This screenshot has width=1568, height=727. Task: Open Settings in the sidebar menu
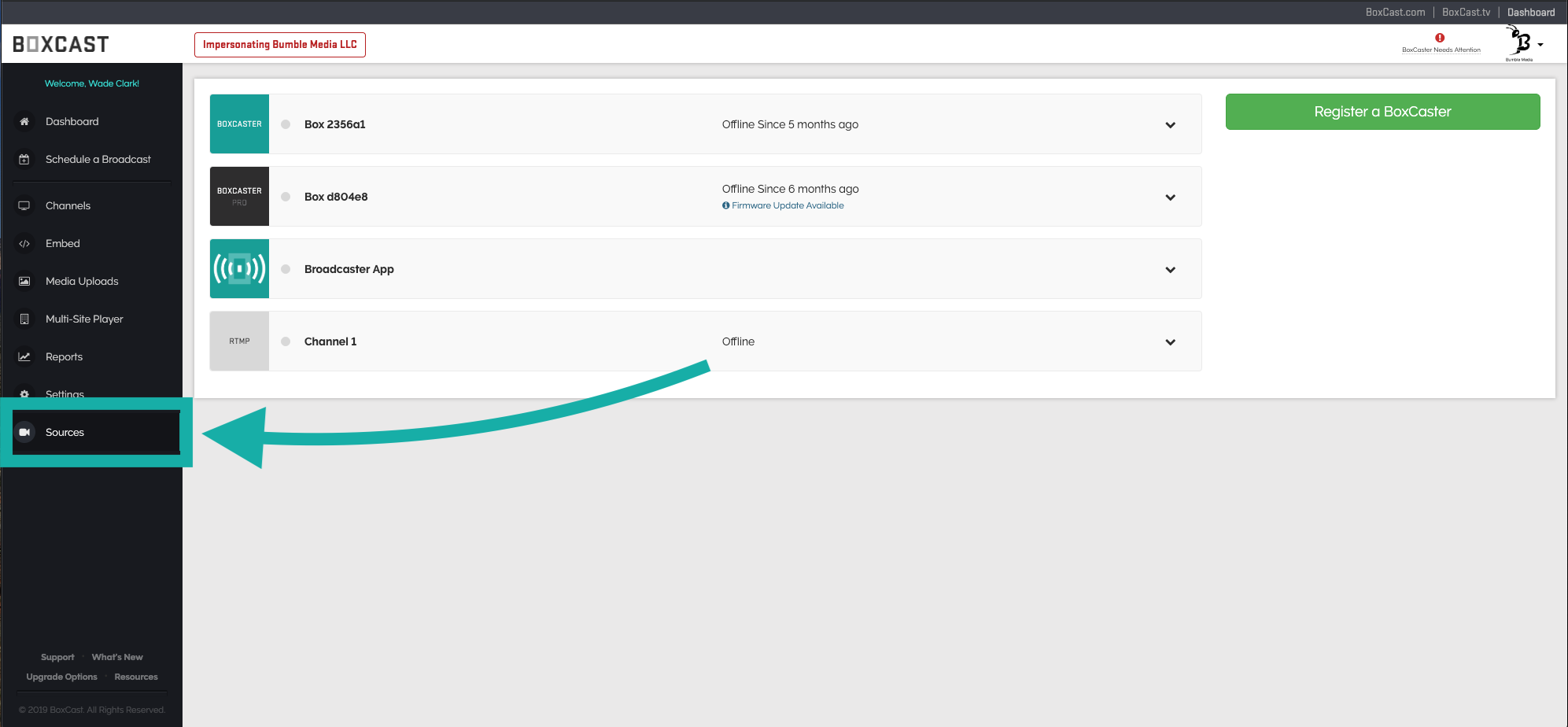click(x=65, y=393)
